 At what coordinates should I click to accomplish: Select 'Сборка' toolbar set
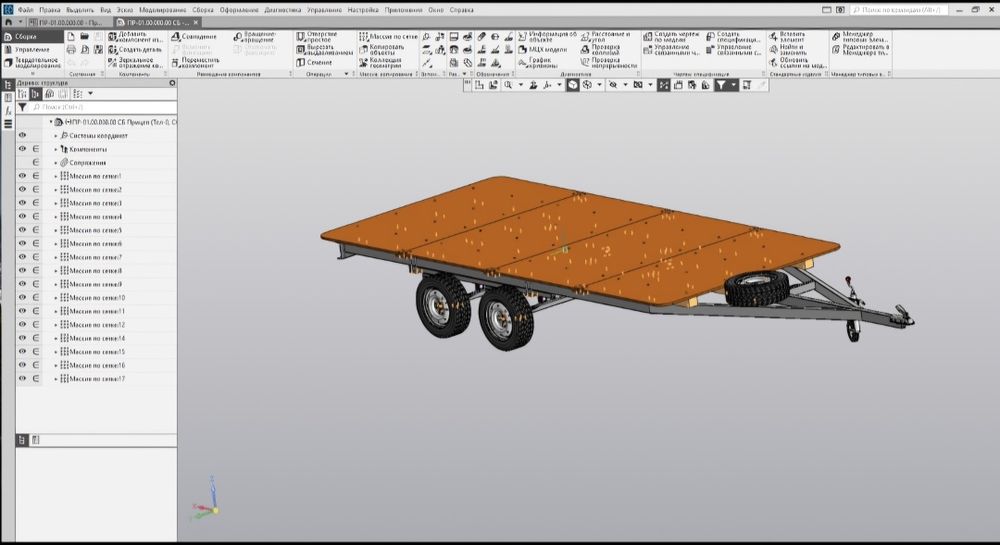pos(32,37)
